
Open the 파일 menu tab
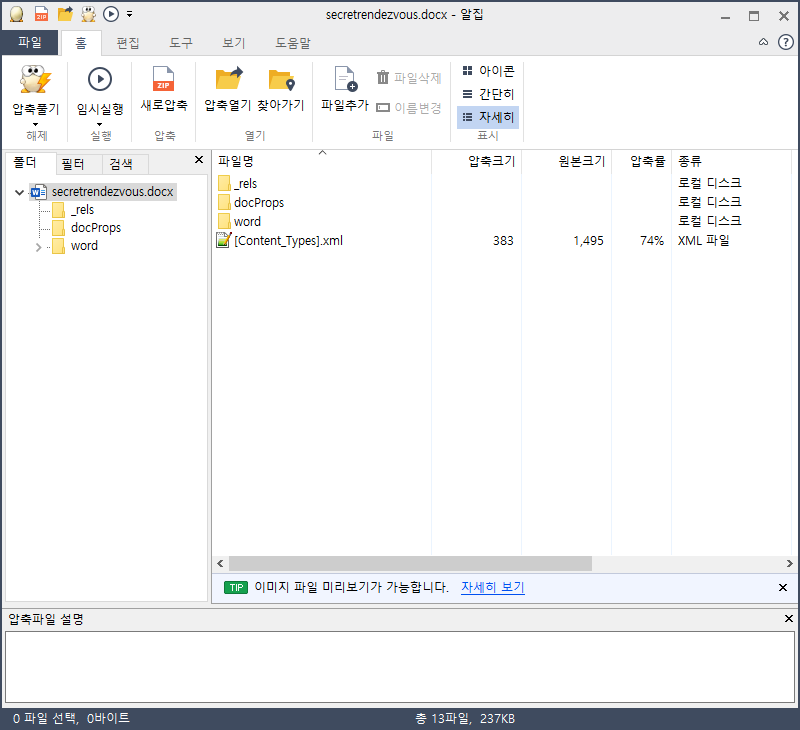click(30, 42)
